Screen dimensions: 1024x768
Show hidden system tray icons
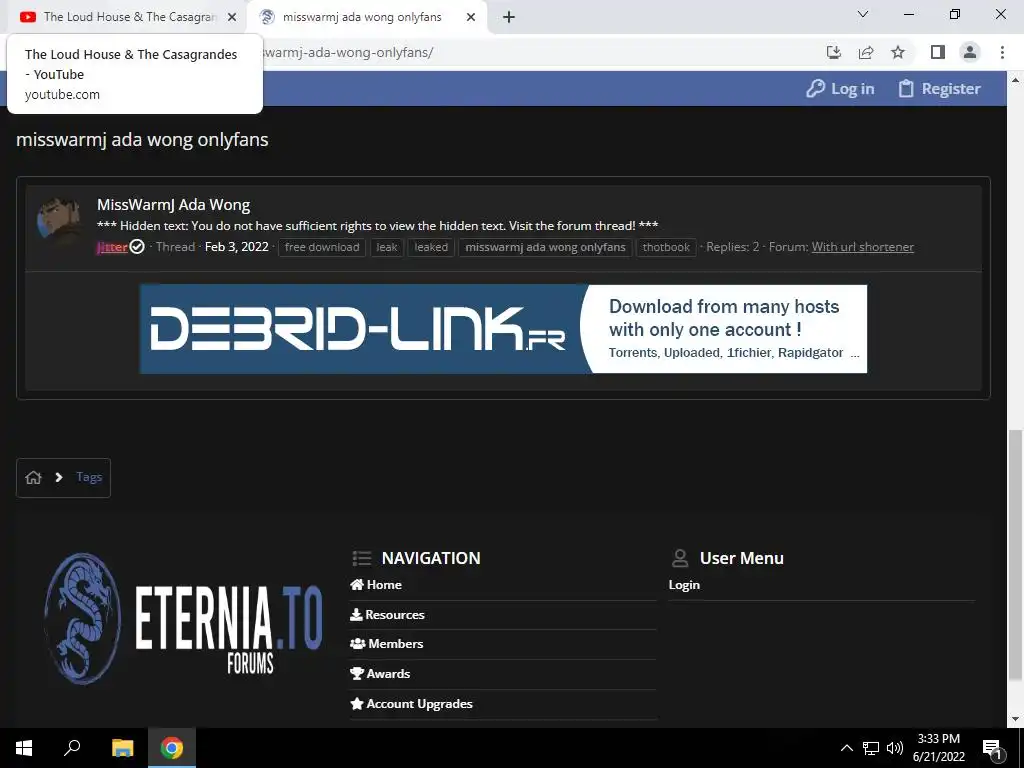[846, 748]
